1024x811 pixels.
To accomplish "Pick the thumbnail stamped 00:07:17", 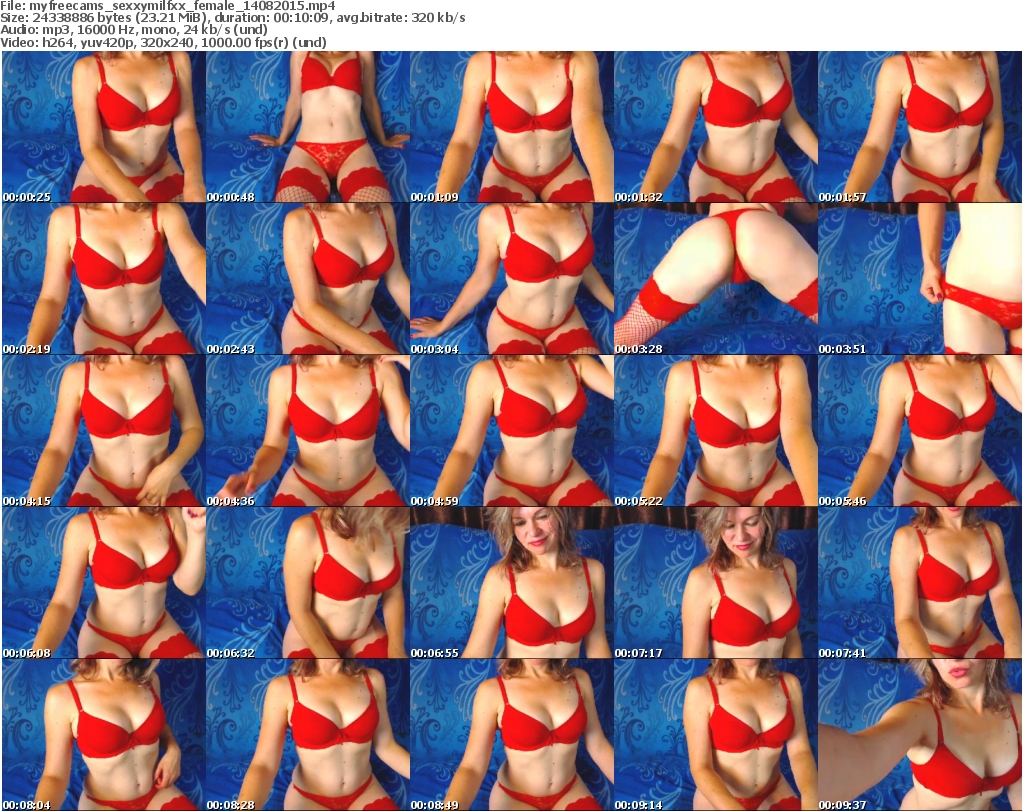I will click(x=716, y=583).
